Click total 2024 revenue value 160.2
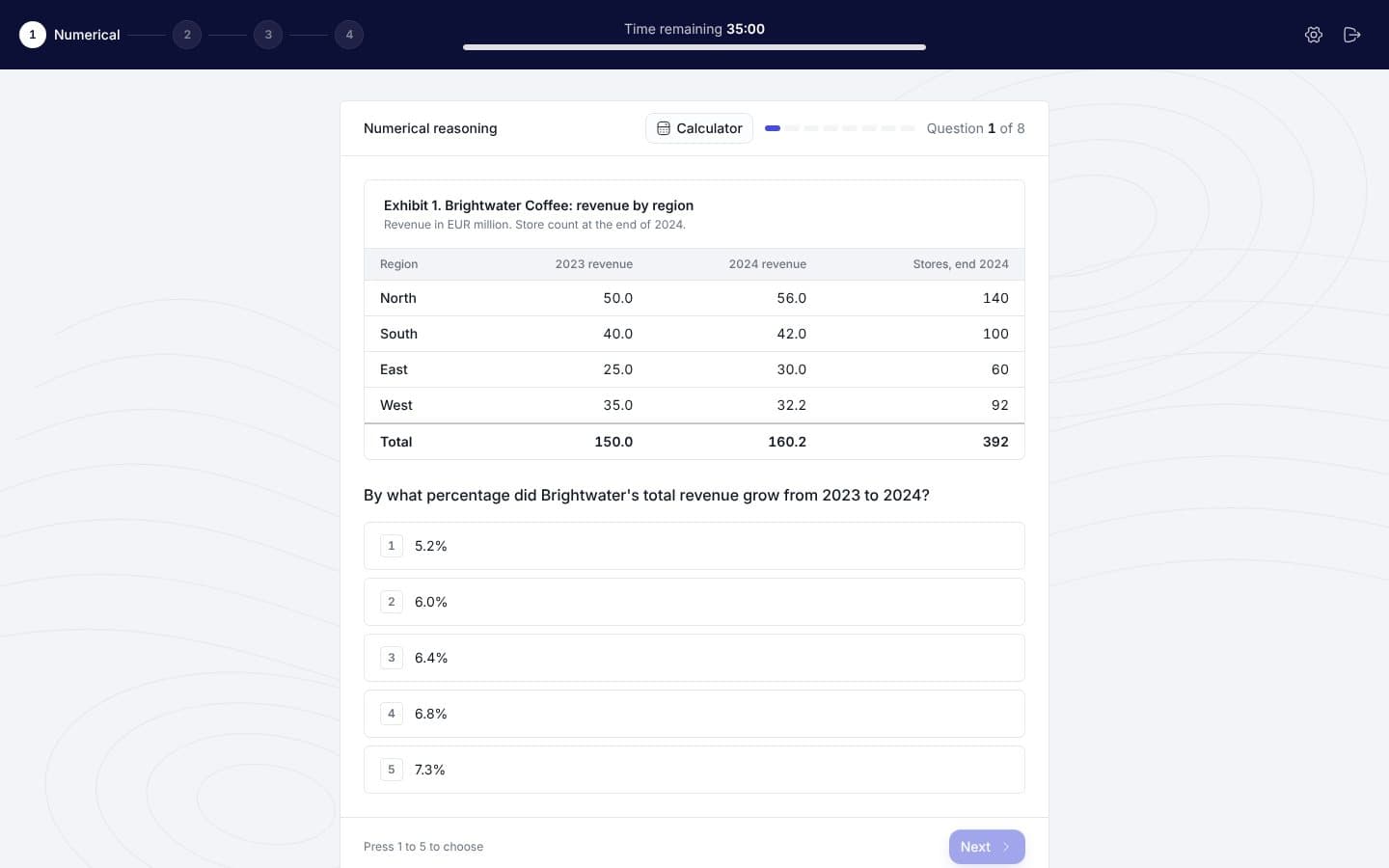Screen dimensions: 1389x868 [x=787, y=442]
